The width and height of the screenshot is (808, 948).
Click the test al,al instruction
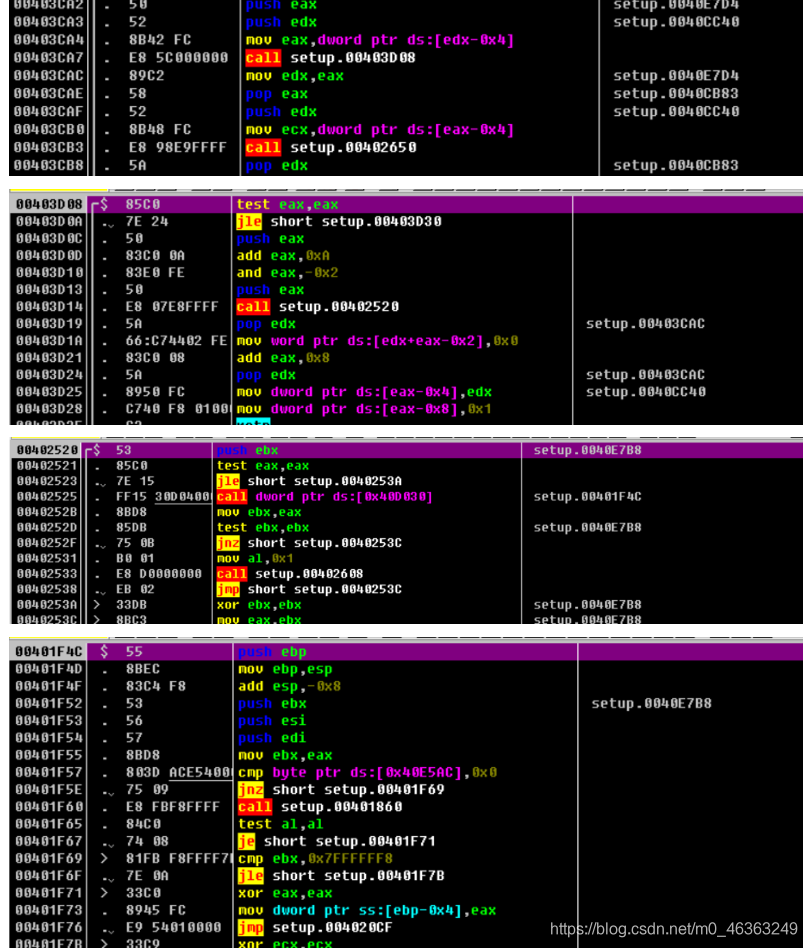point(281,824)
